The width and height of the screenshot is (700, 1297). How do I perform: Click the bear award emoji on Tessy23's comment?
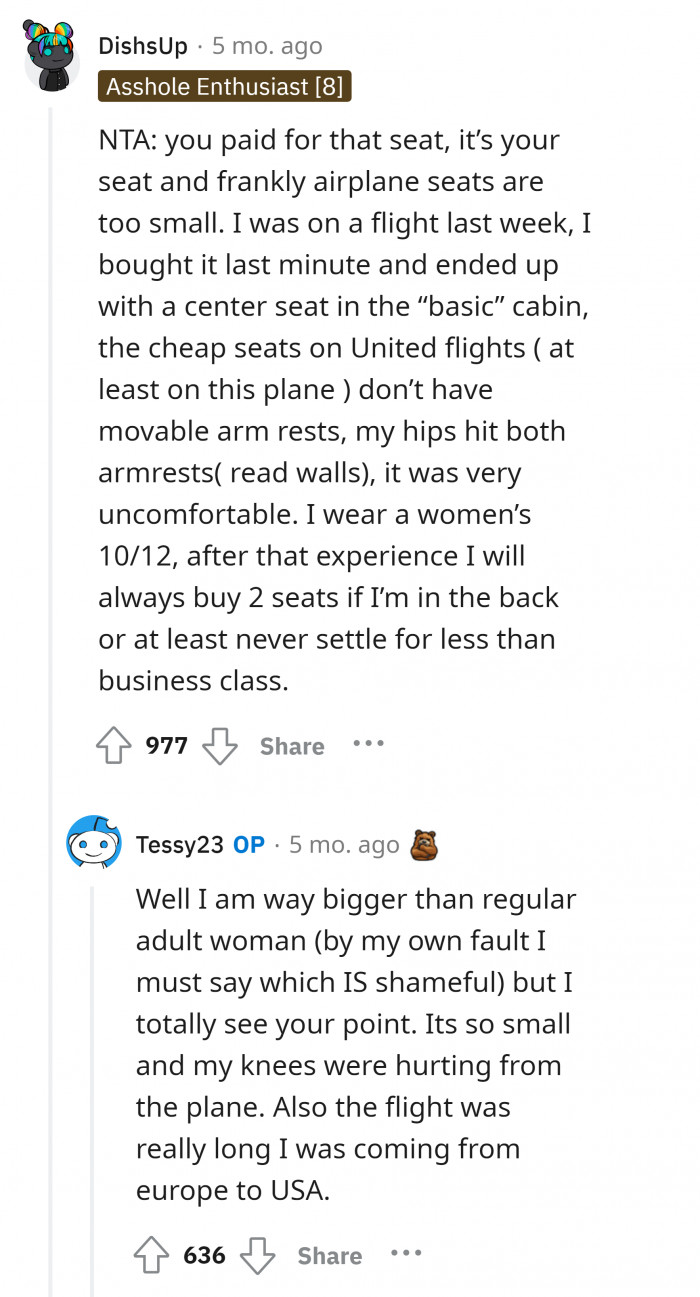click(425, 843)
